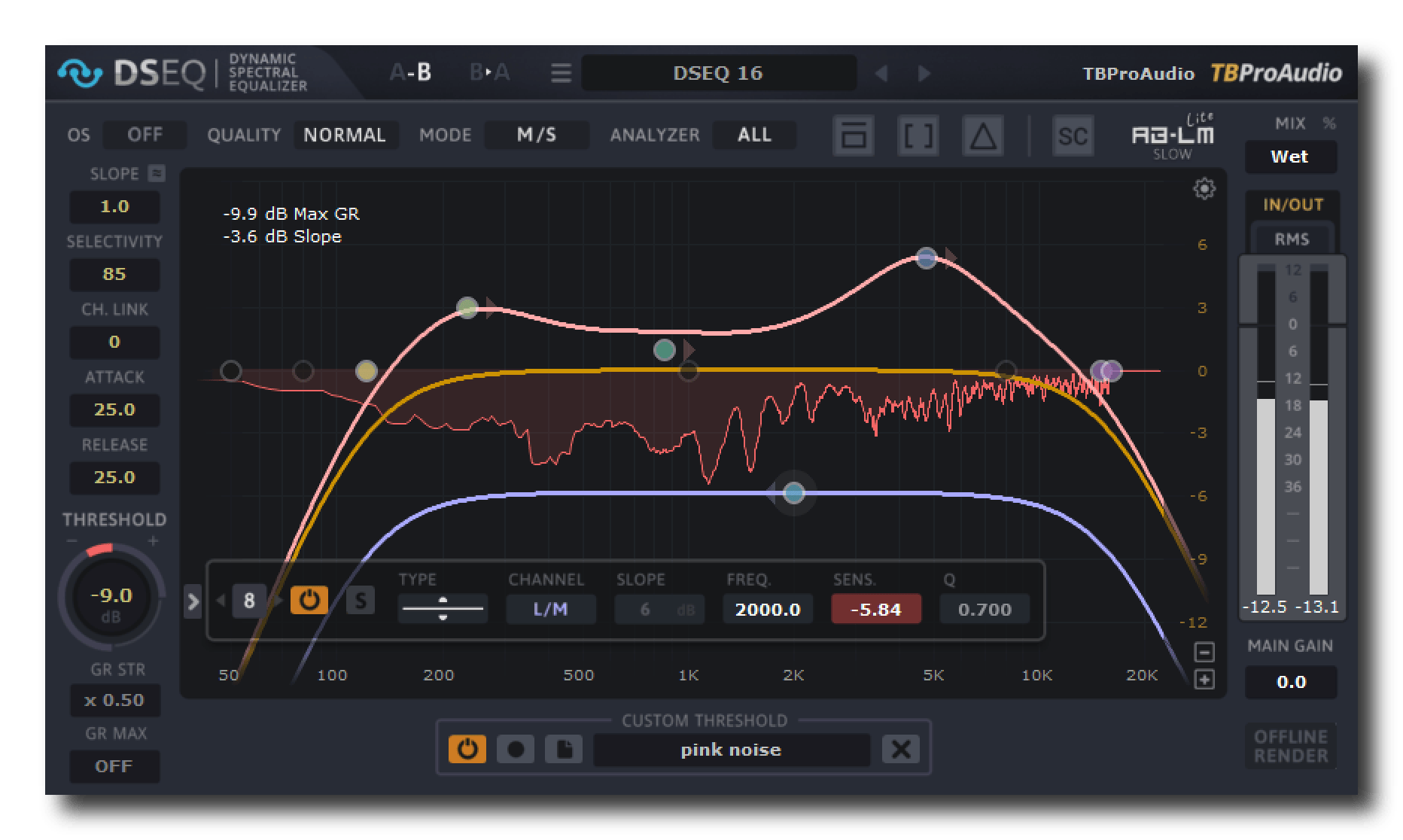Clear custom threshold with X button
Image resolution: width=1403 pixels, height=840 pixels.
(x=901, y=749)
